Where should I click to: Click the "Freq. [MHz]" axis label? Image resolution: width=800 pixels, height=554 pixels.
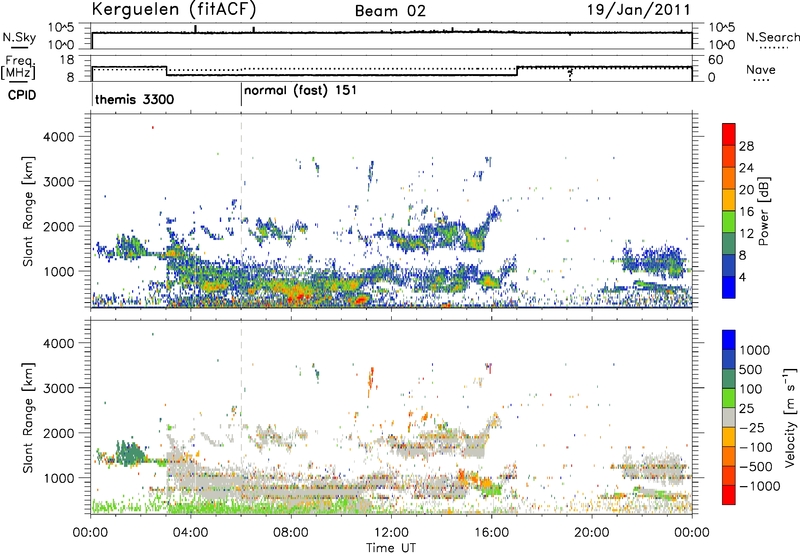pos(19,68)
